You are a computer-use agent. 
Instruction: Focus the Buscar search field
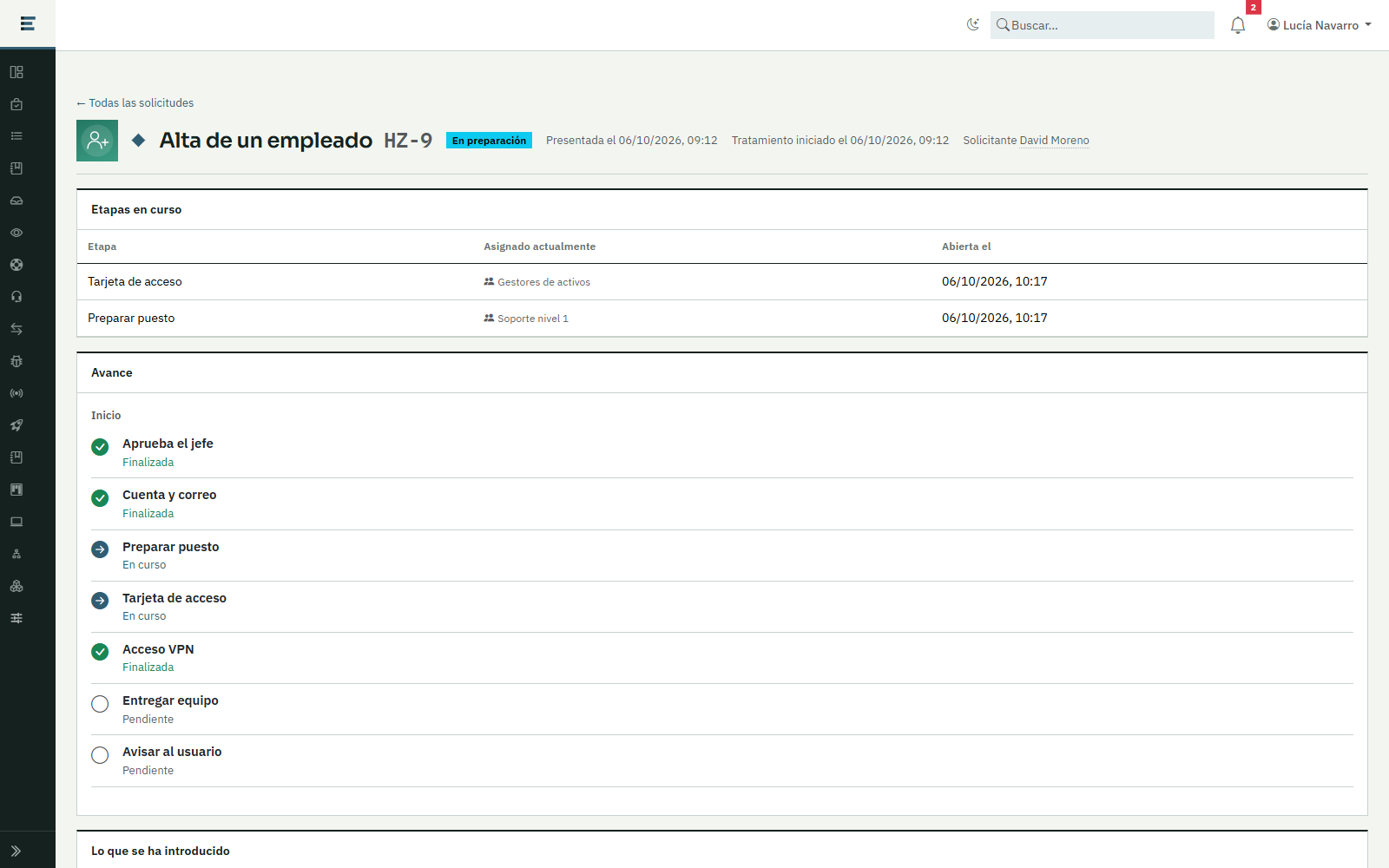(x=1103, y=25)
